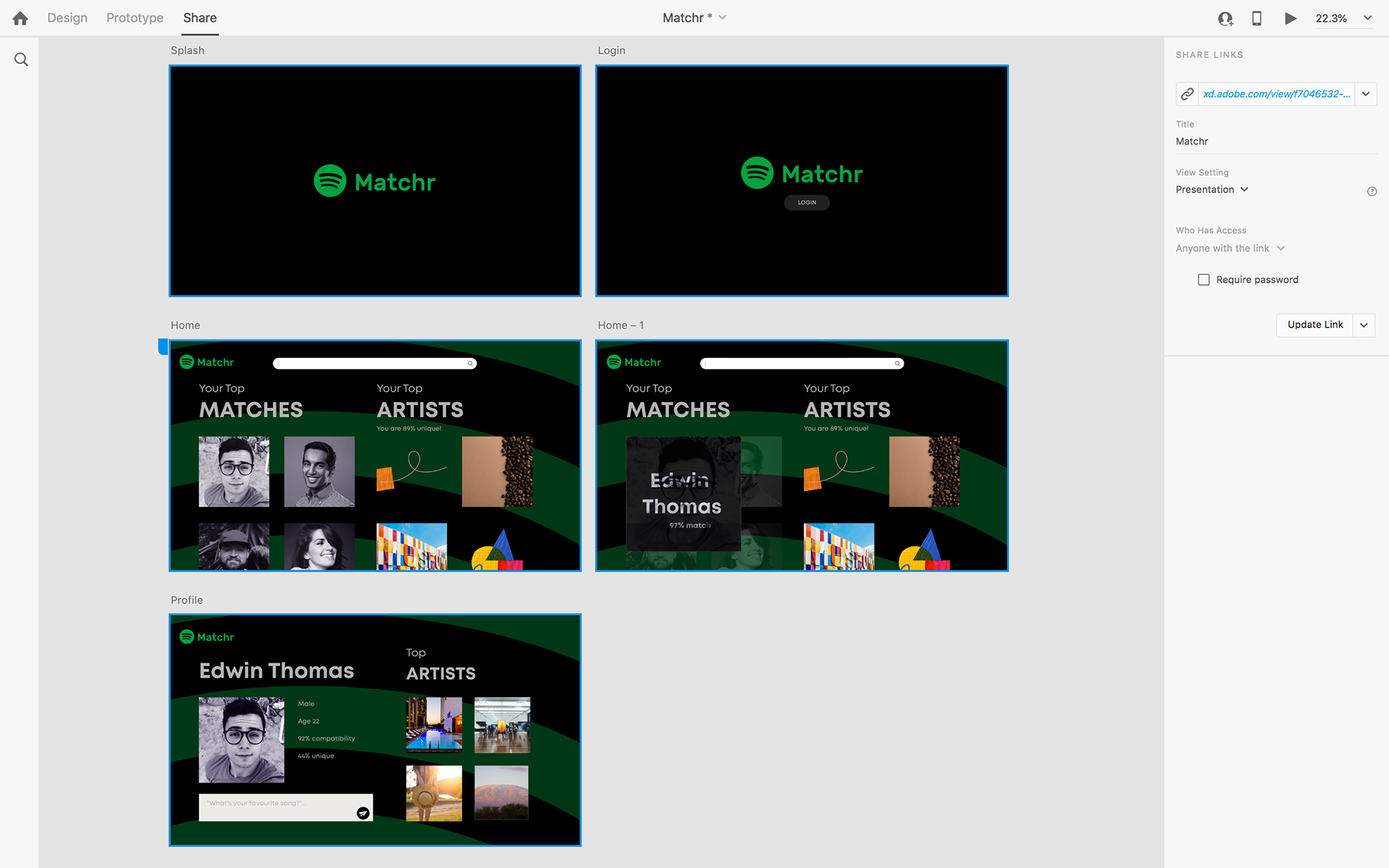Open the View Setting help icon
1389x868 pixels.
(x=1372, y=192)
